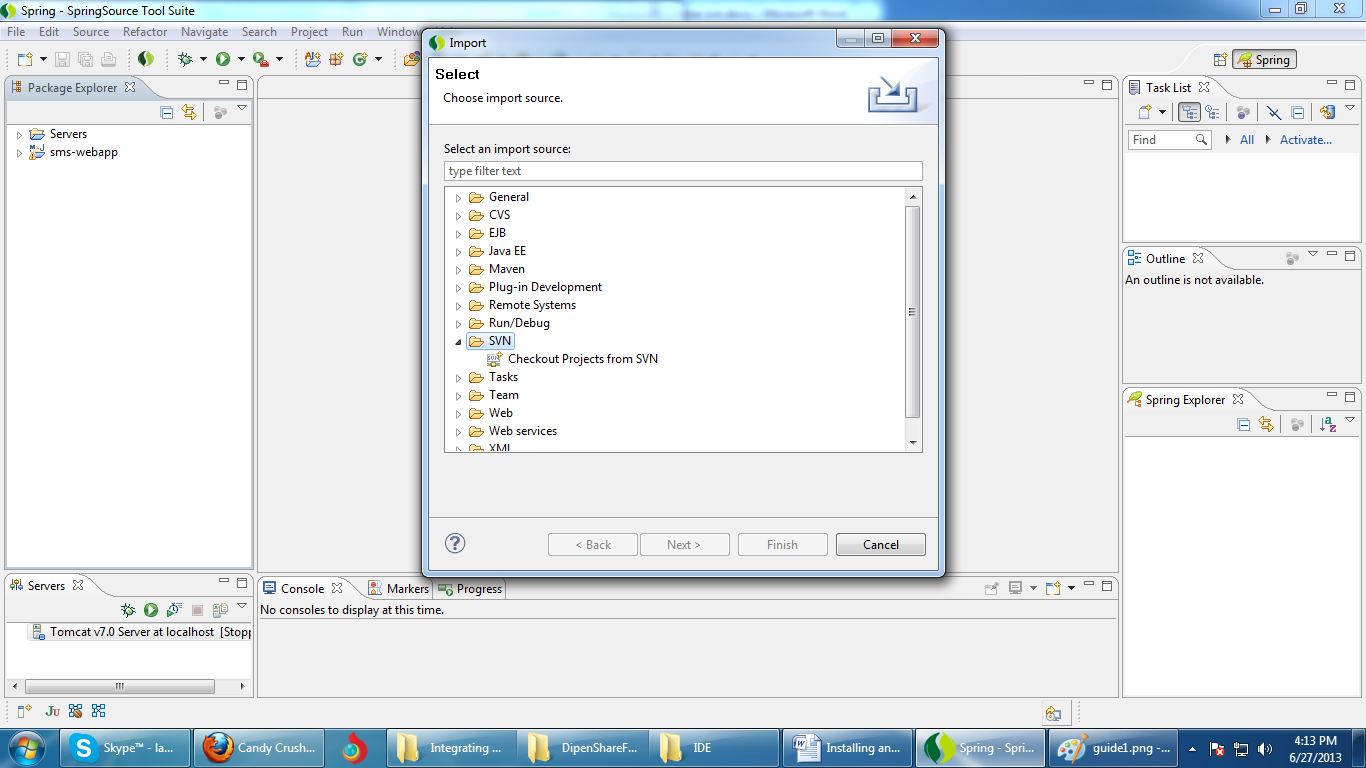The width and height of the screenshot is (1366, 768).
Task: Click the New Java Package toolbar icon
Action: [336, 59]
